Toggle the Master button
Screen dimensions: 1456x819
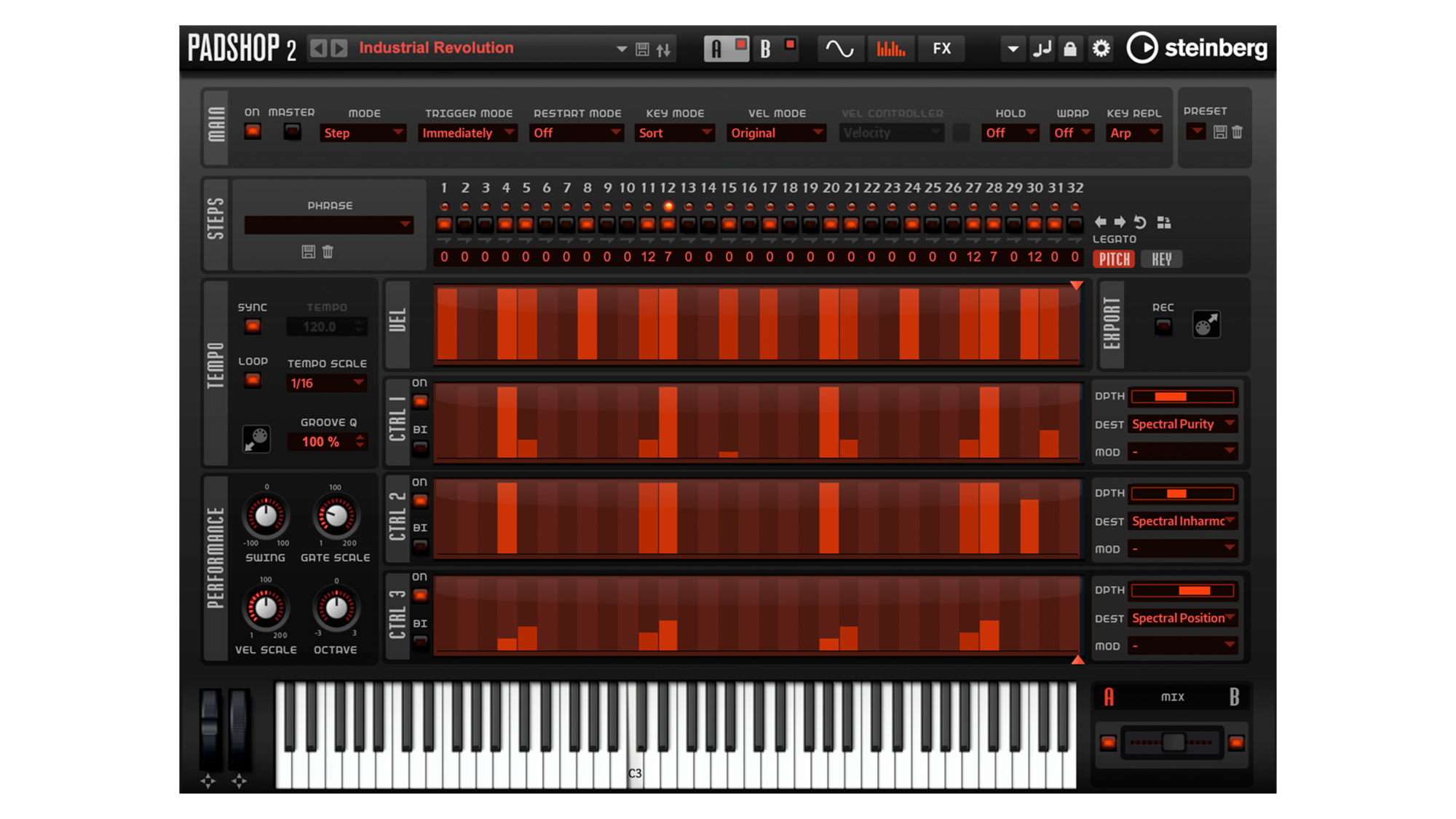pyautogui.click(x=292, y=132)
